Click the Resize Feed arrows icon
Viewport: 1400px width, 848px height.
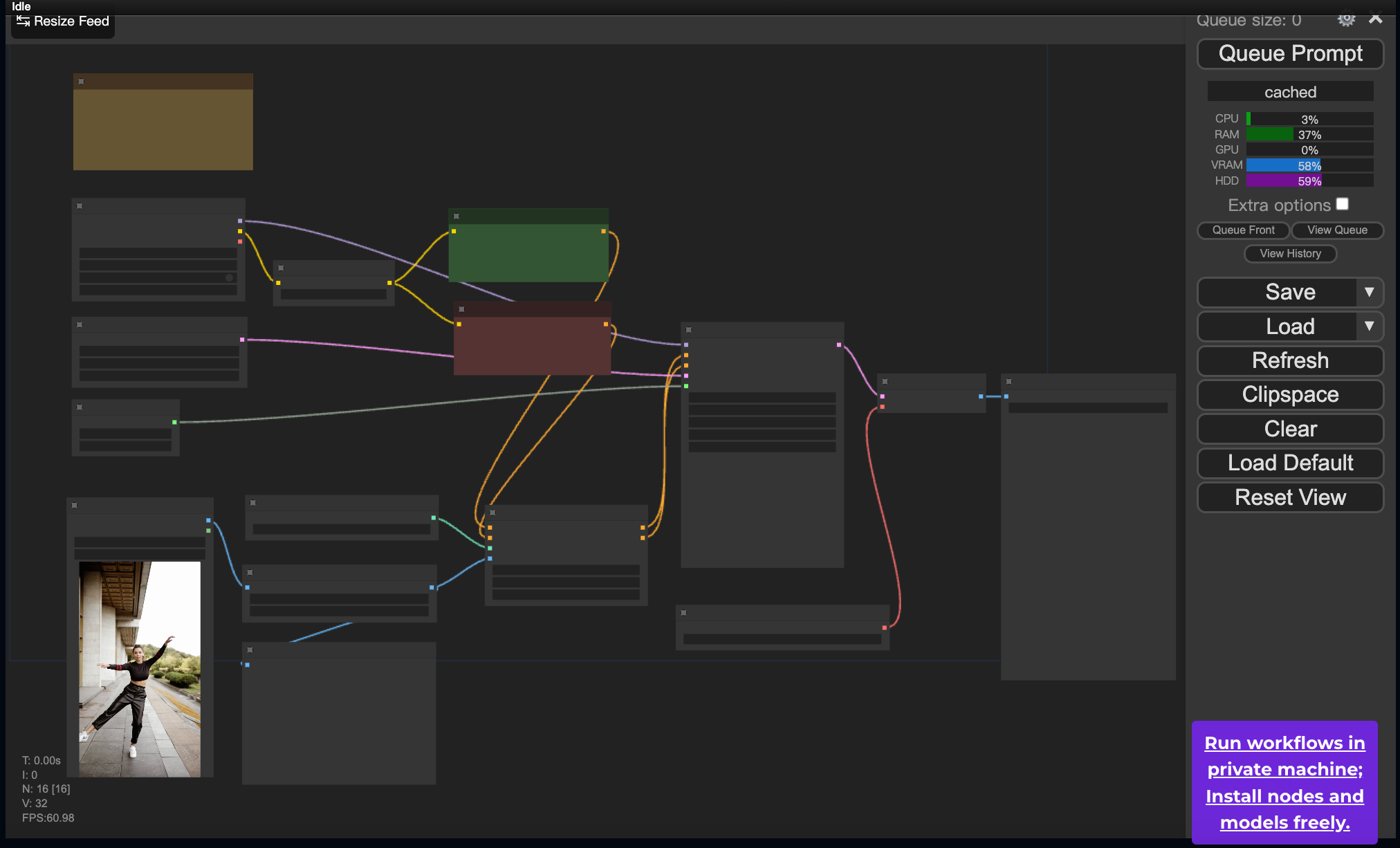(23, 21)
